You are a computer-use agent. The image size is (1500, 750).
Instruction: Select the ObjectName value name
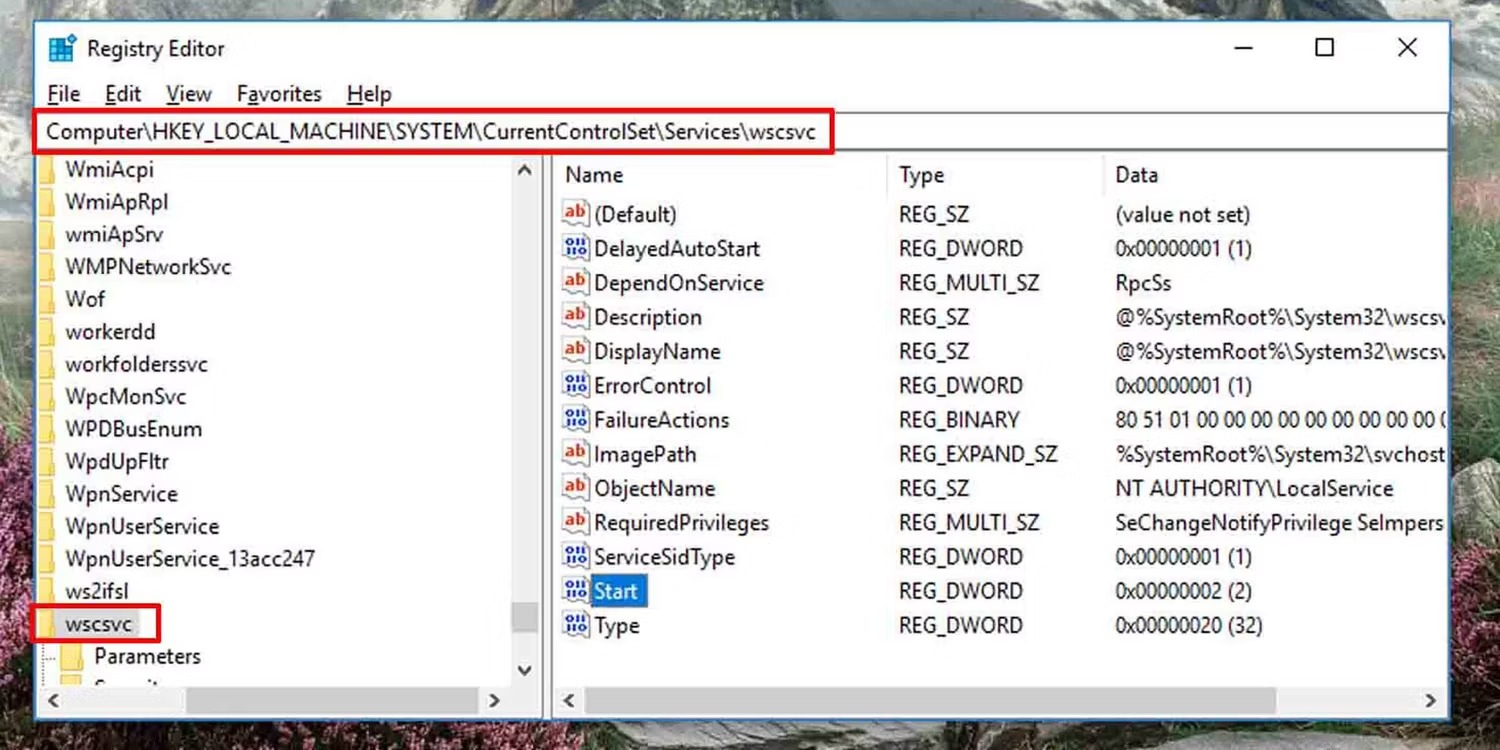[x=655, y=488]
